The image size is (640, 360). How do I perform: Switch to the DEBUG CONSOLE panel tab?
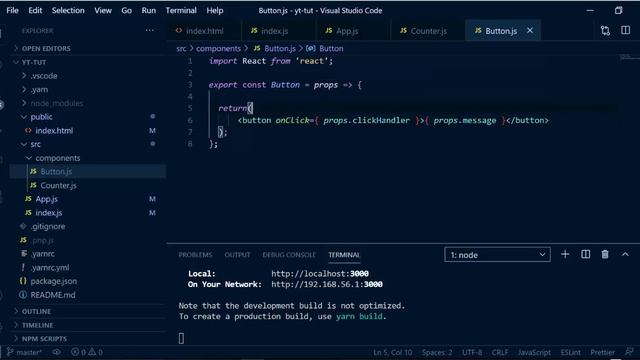coord(289,255)
